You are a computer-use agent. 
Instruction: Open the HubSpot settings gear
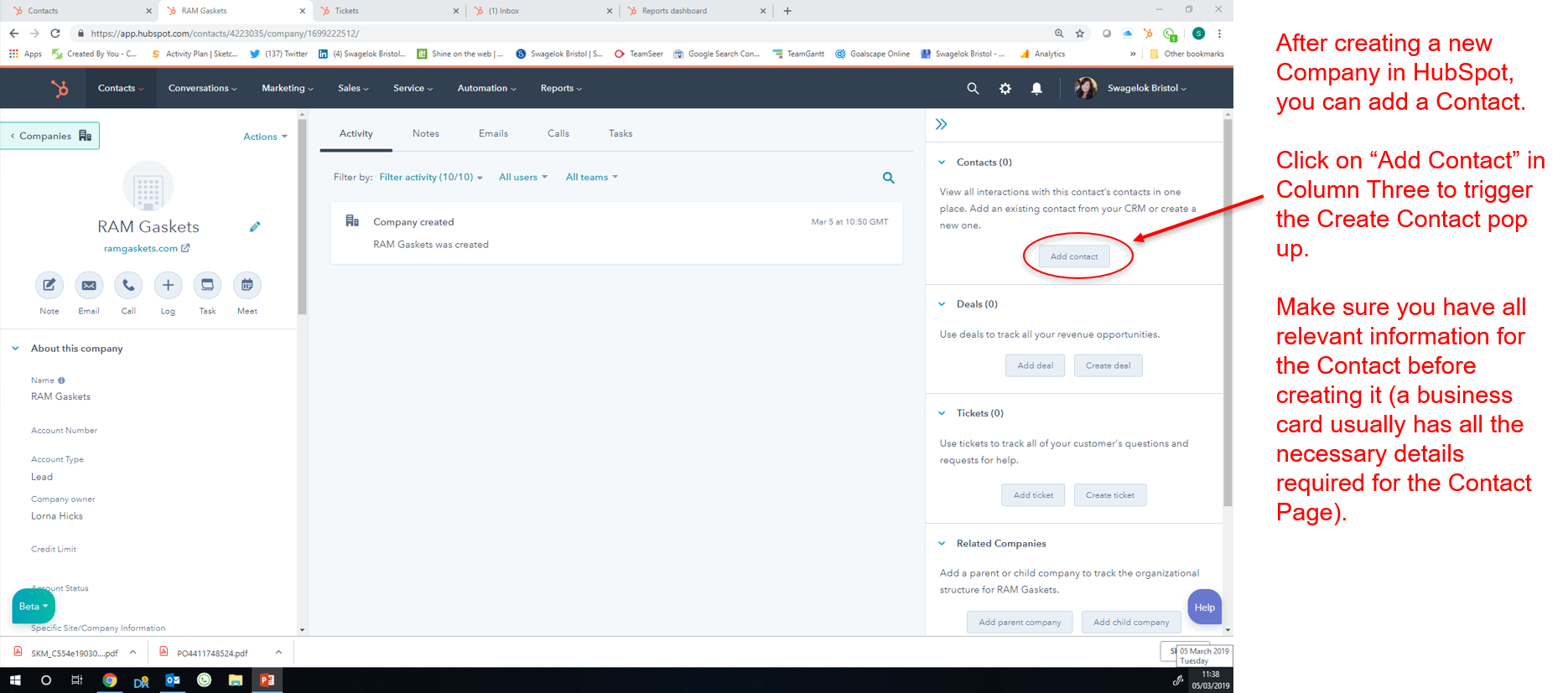point(1005,89)
